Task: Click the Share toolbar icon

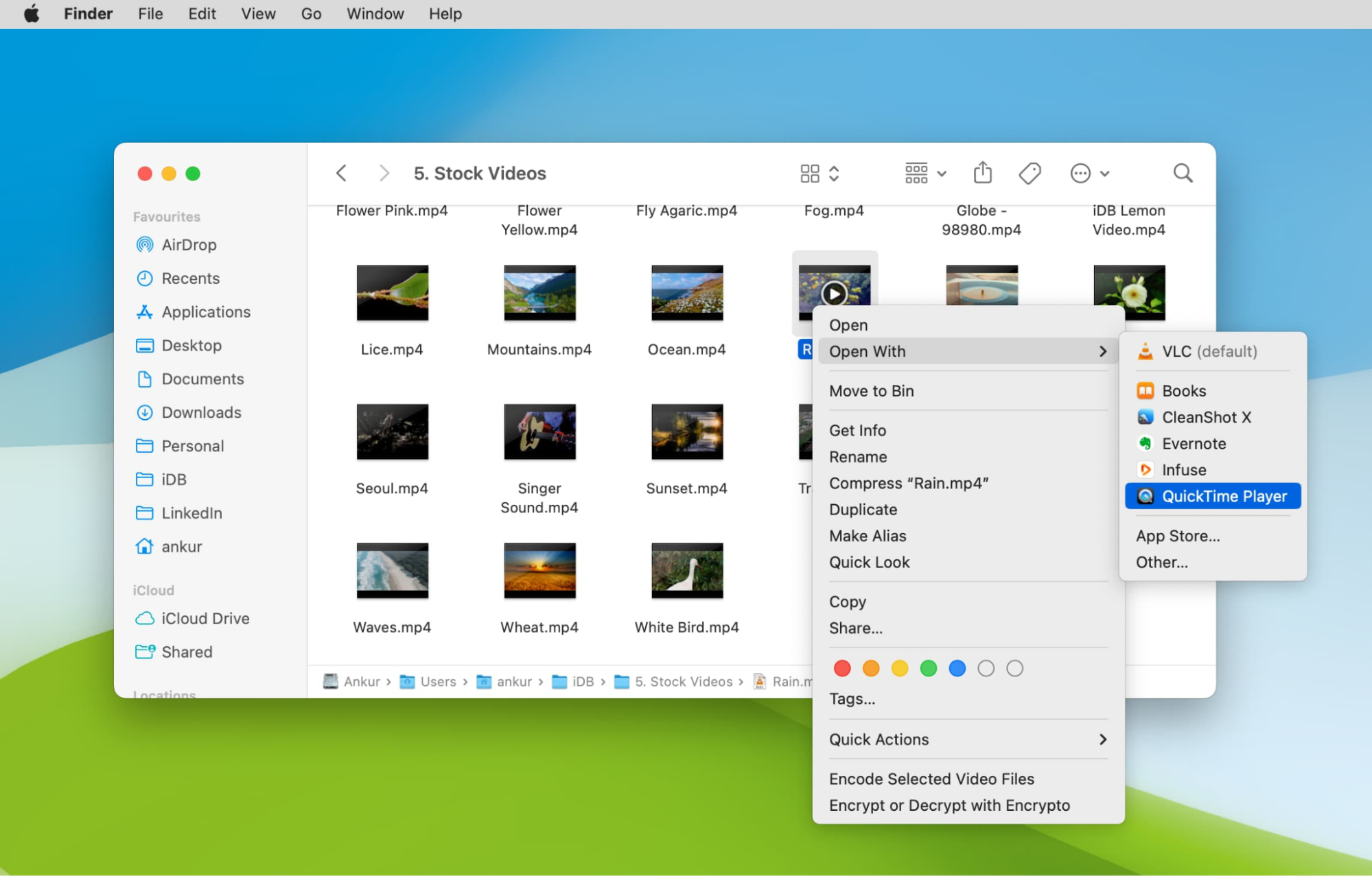Action: [x=982, y=173]
